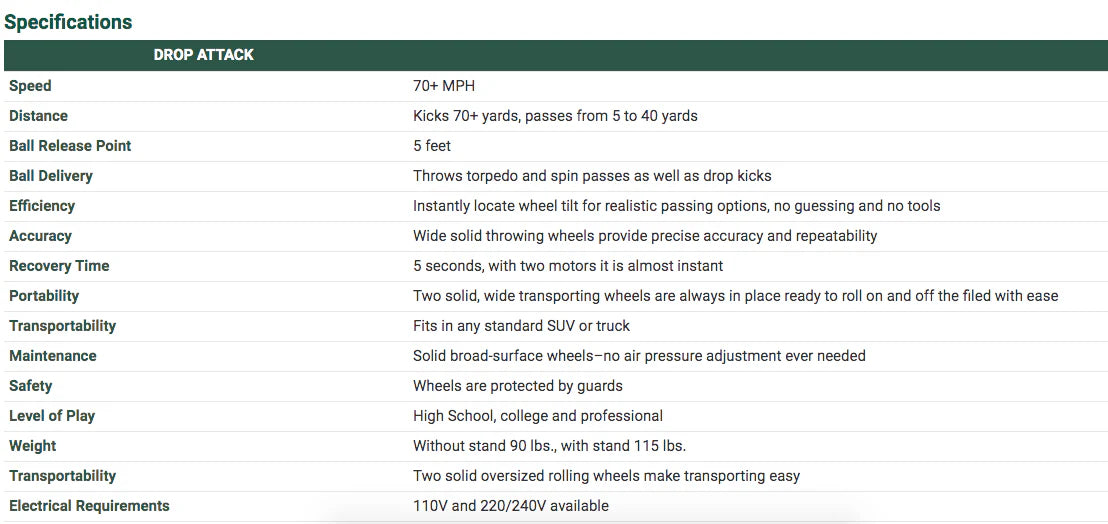Click the 'Fits in any standard SUV' text
1108x524 pixels.
521,326
